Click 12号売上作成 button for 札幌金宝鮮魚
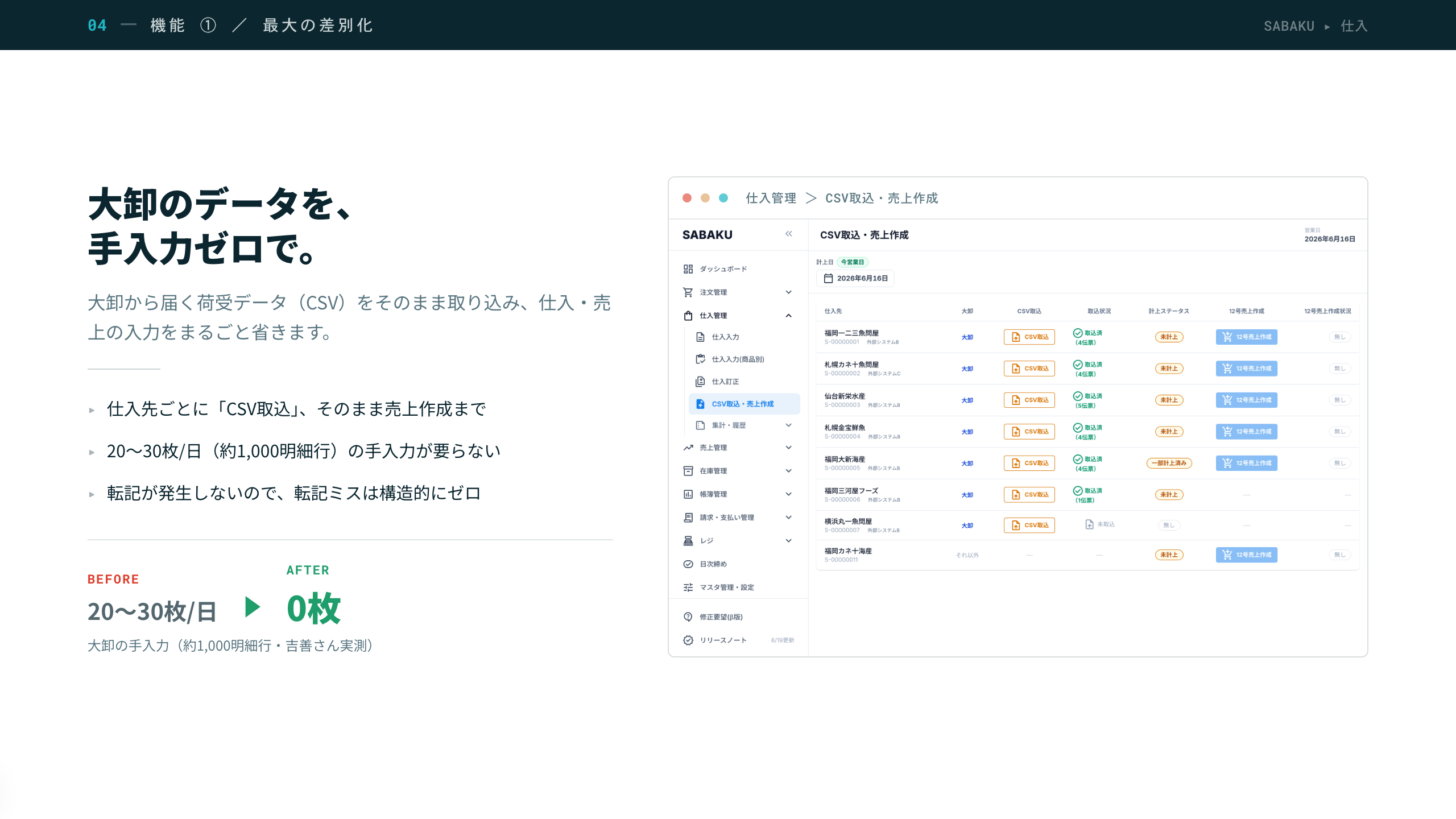 [1247, 432]
